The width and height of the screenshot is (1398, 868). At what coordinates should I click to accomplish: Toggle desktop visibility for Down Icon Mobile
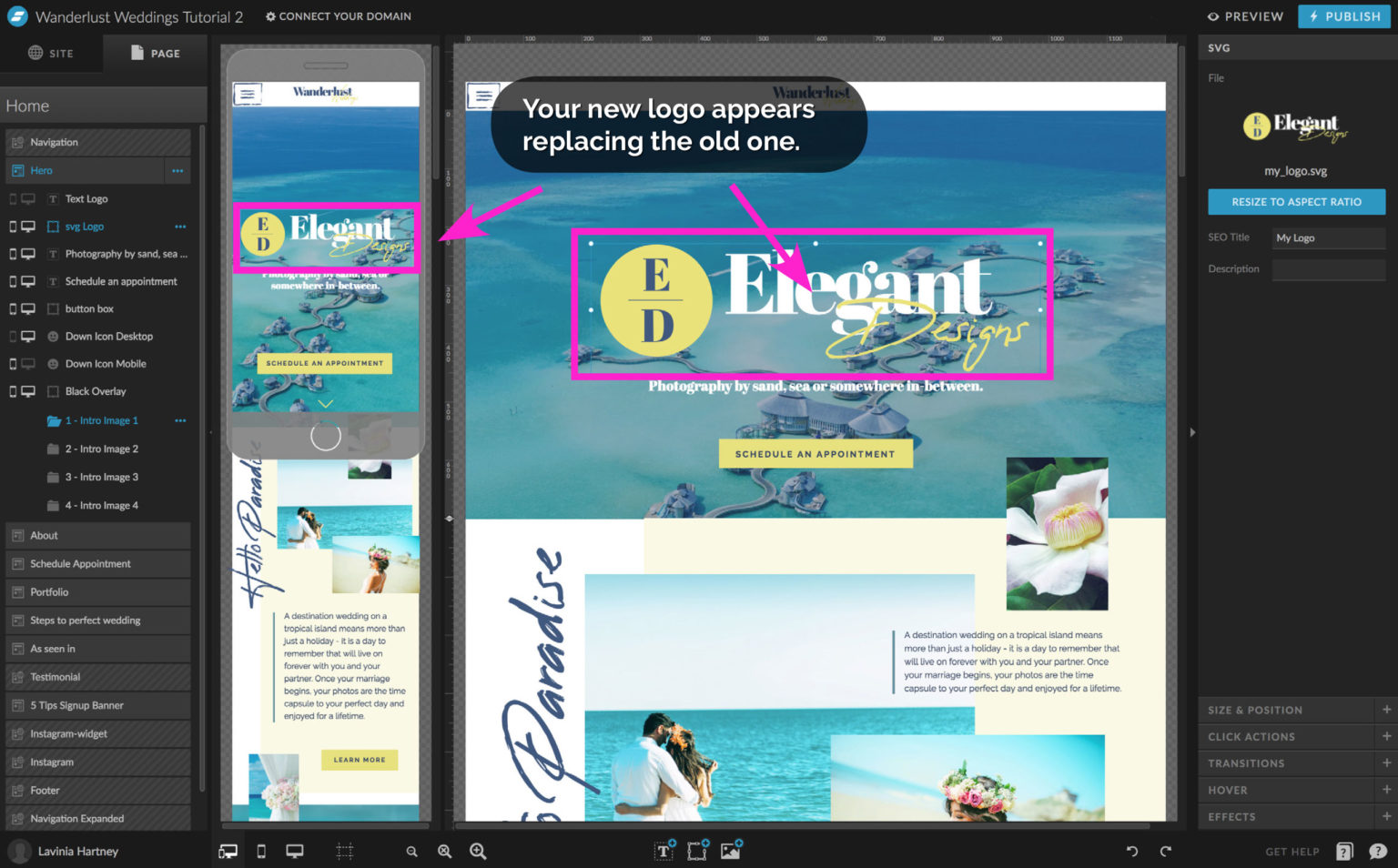tap(27, 363)
